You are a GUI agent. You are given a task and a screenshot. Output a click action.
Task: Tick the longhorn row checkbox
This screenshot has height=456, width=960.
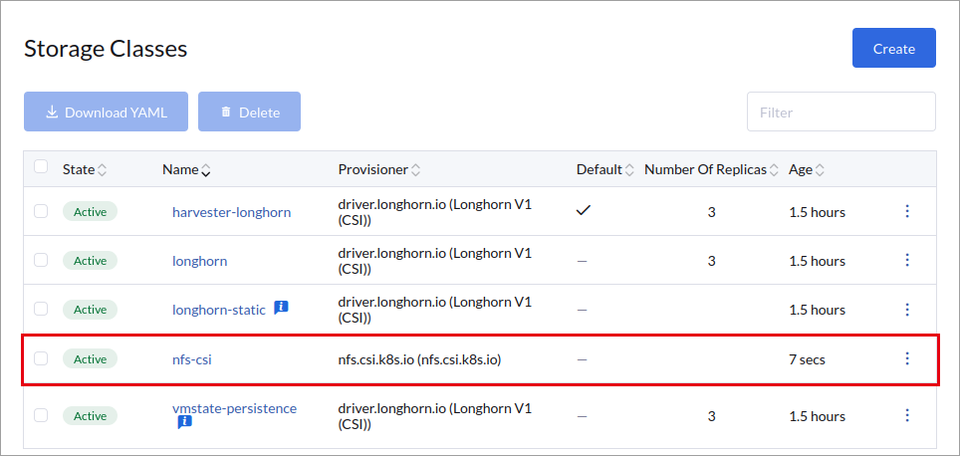(40, 261)
